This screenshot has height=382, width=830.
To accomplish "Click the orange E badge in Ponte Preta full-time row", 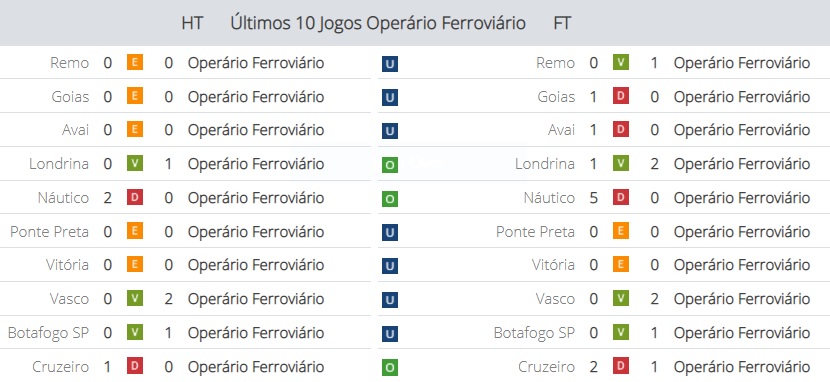I will (621, 231).
